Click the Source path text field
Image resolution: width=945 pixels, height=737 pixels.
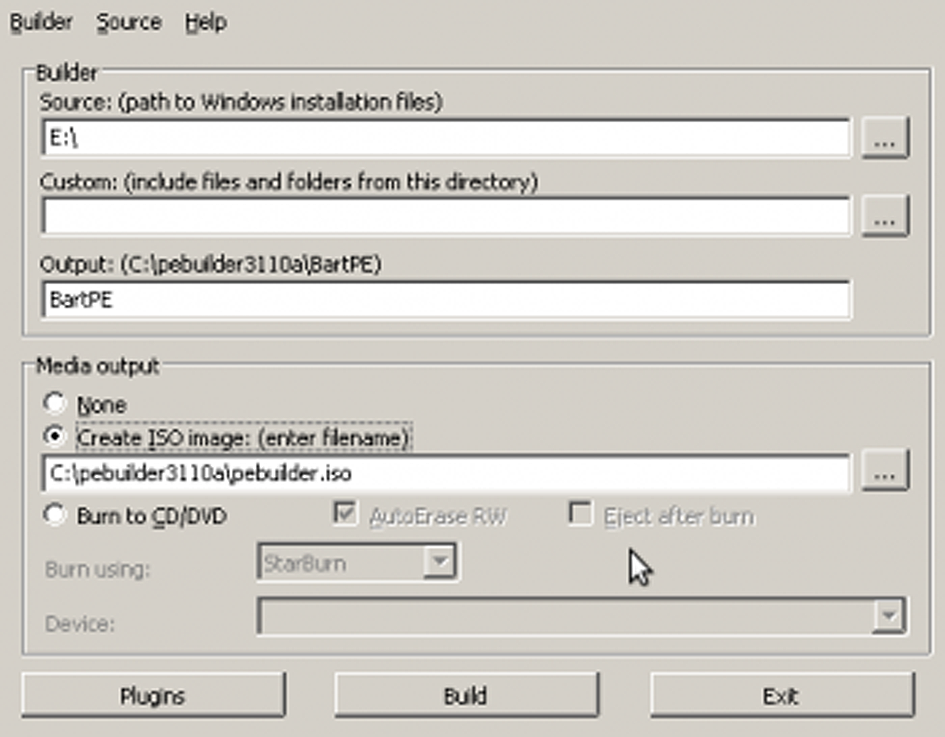pyautogui.click(x=445, y=139)
